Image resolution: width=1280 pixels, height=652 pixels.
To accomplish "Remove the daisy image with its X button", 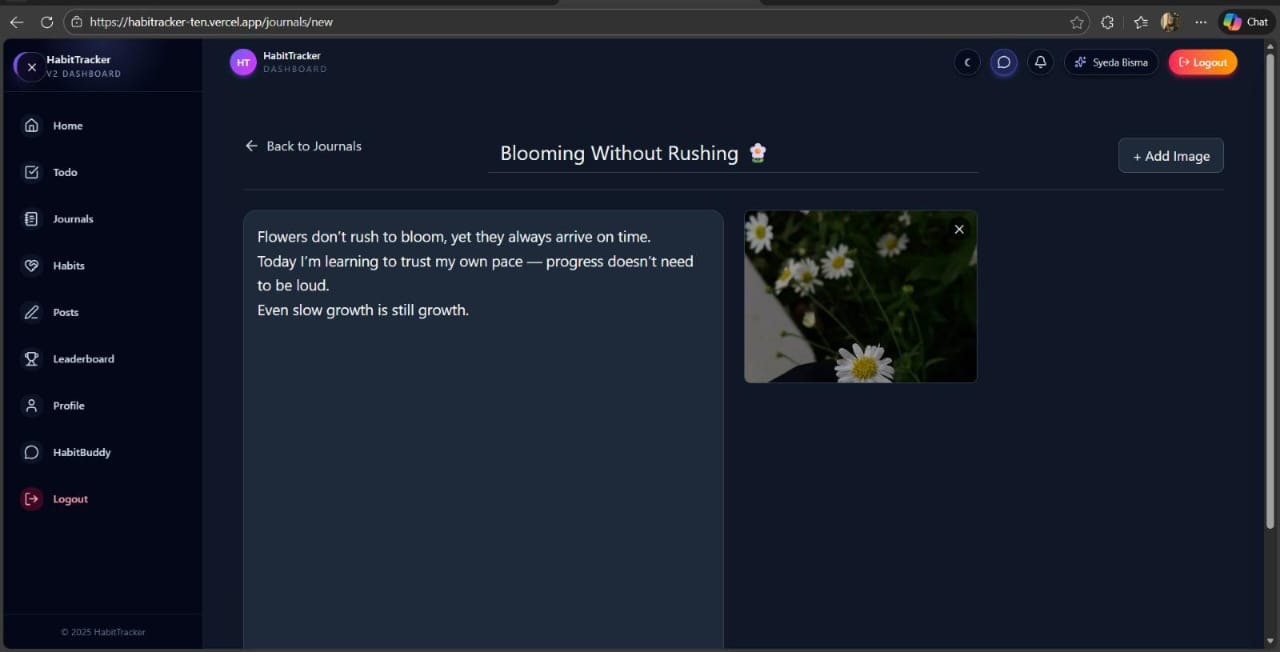I will pyautogui.click(x=959, y=229).
